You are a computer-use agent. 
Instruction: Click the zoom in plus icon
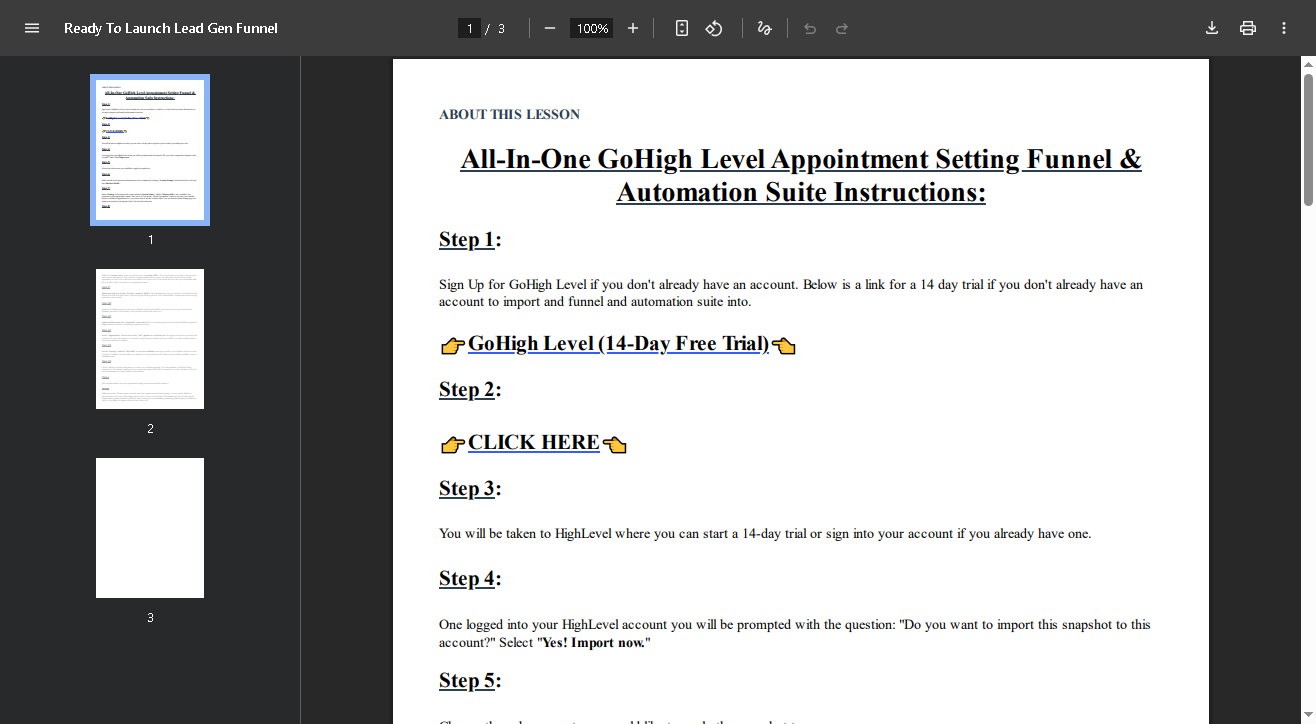pyautogui.click(x=633, y=28)
